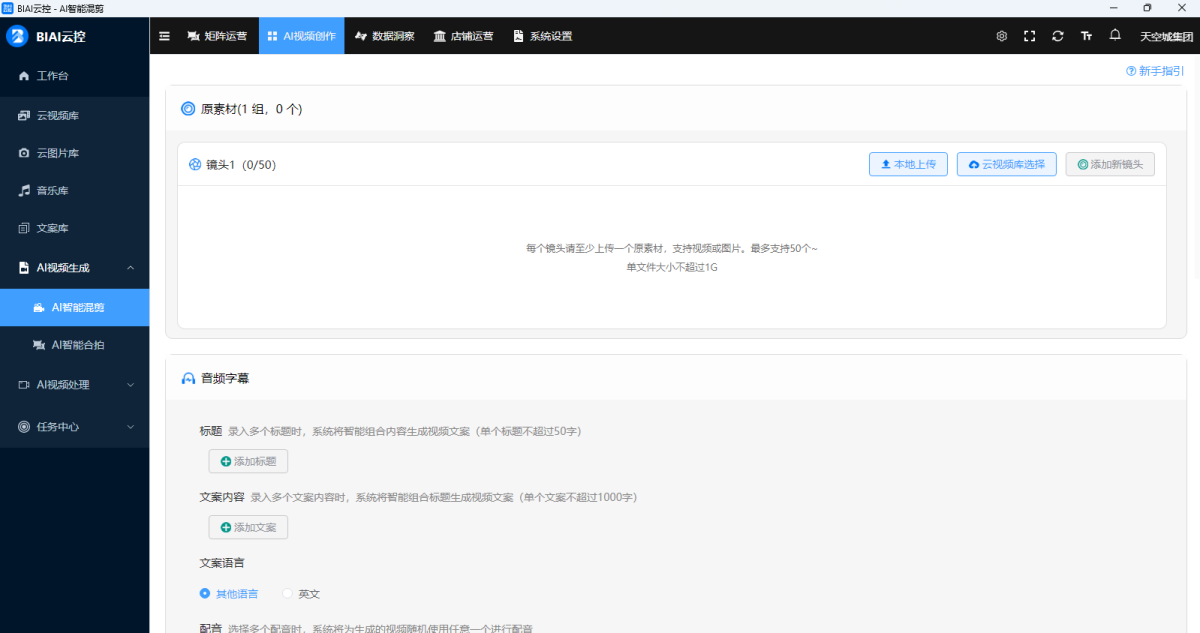Click the 云视频库选择 button
The image size is (1200, 633).
[x=1006, y=164]
